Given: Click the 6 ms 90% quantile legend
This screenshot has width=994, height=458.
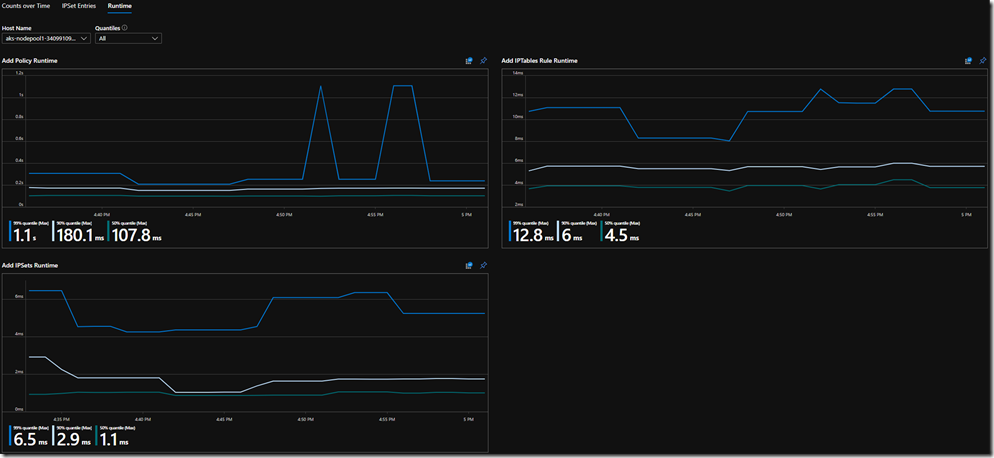Looking at the screenshot, I should (576, 232).
